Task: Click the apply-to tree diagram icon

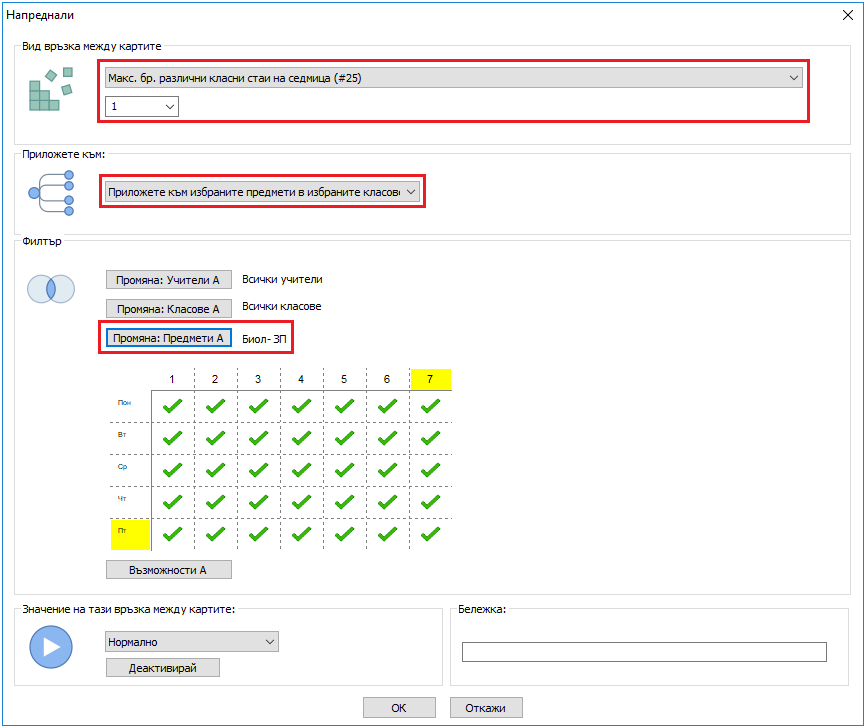Action: tap(51, 192)
